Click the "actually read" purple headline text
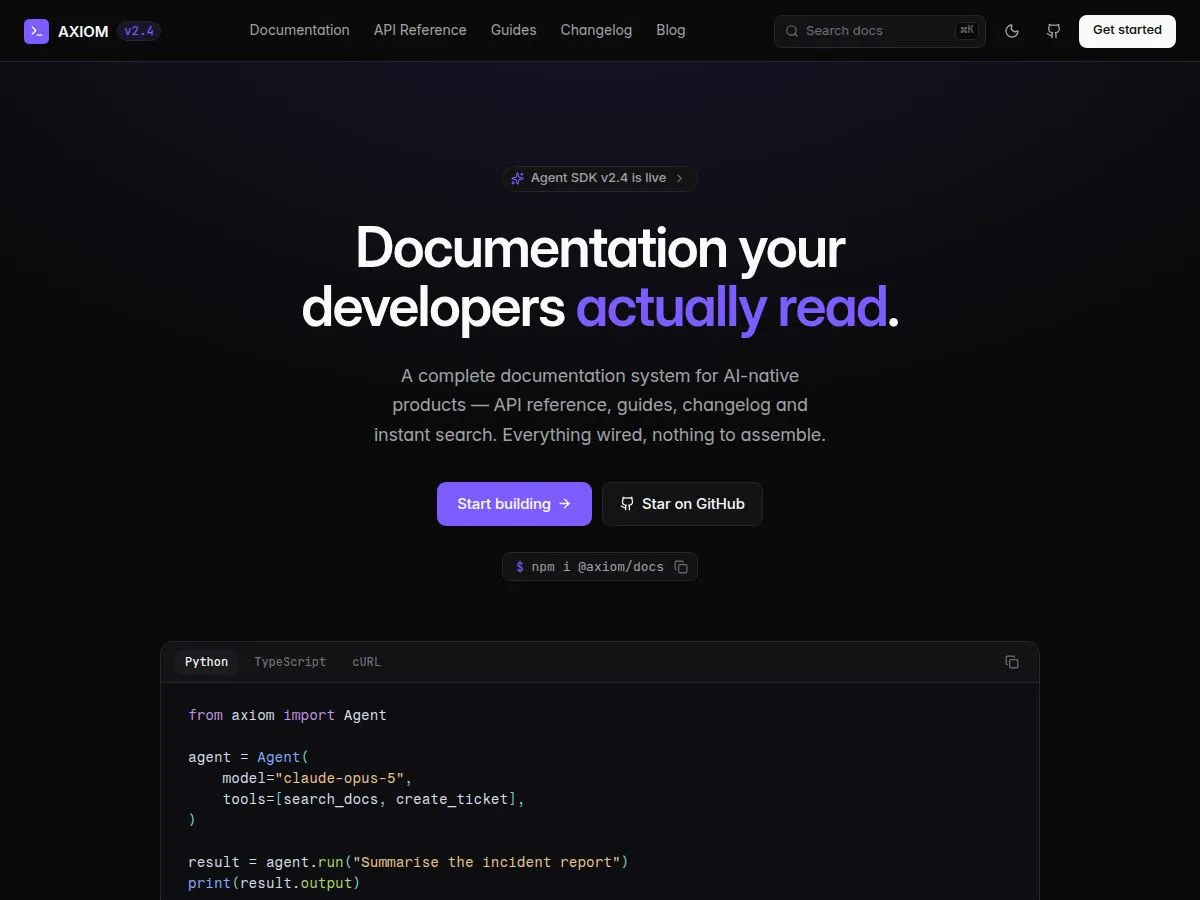This screenshot has height=900, width=1200. click(x=732, y=307)
